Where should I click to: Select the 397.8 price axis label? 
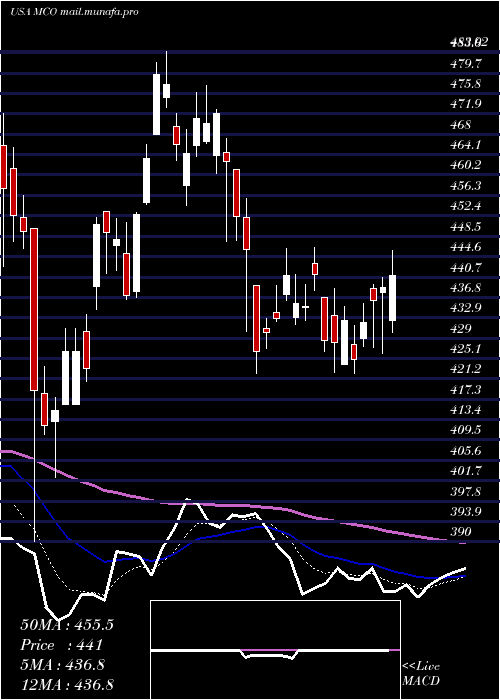pos(465,492)
